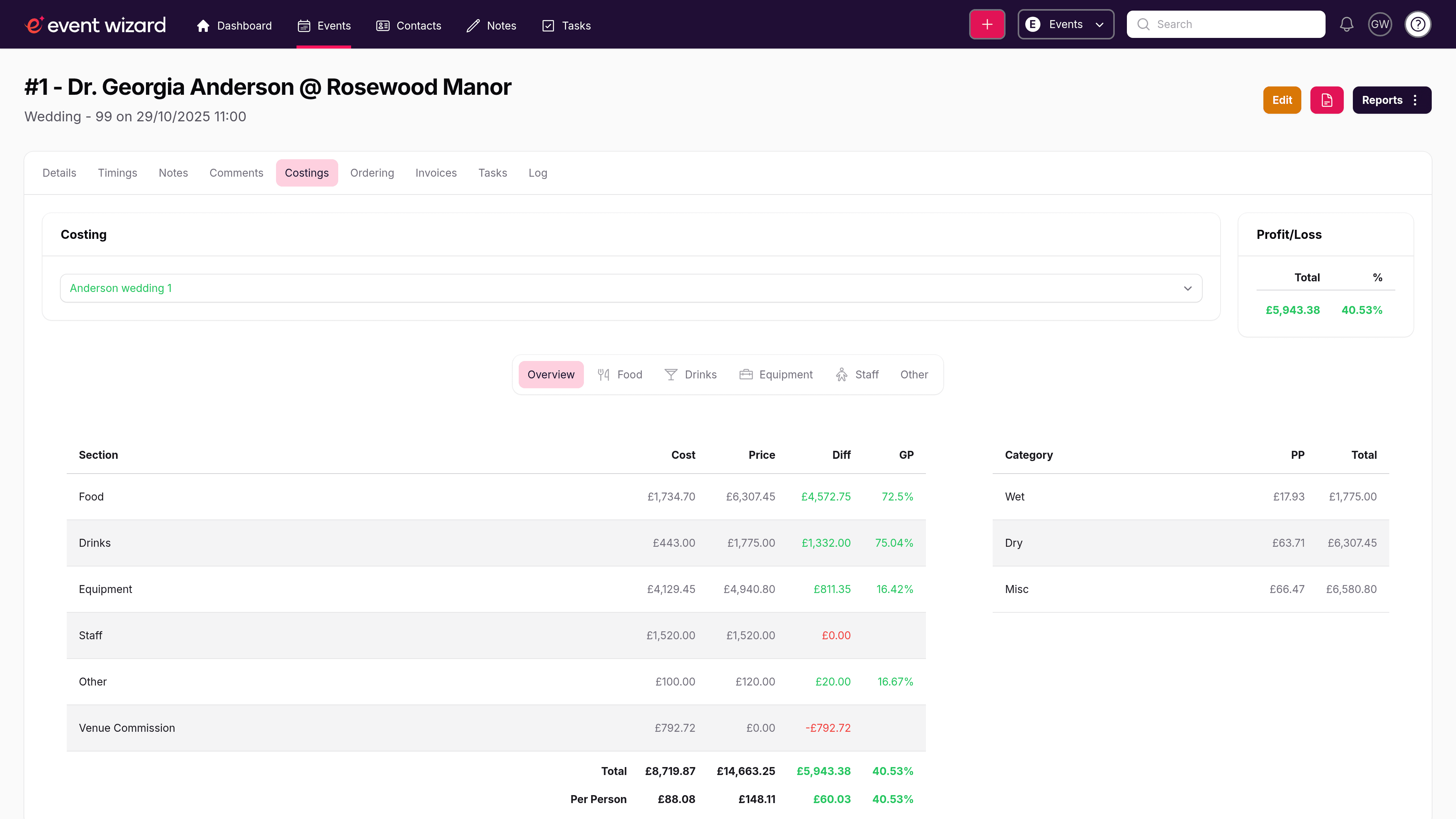1456x819 pixels.
Task: Open the Anderson wedding 1 costing dropdown
Action: coord(631,288)
